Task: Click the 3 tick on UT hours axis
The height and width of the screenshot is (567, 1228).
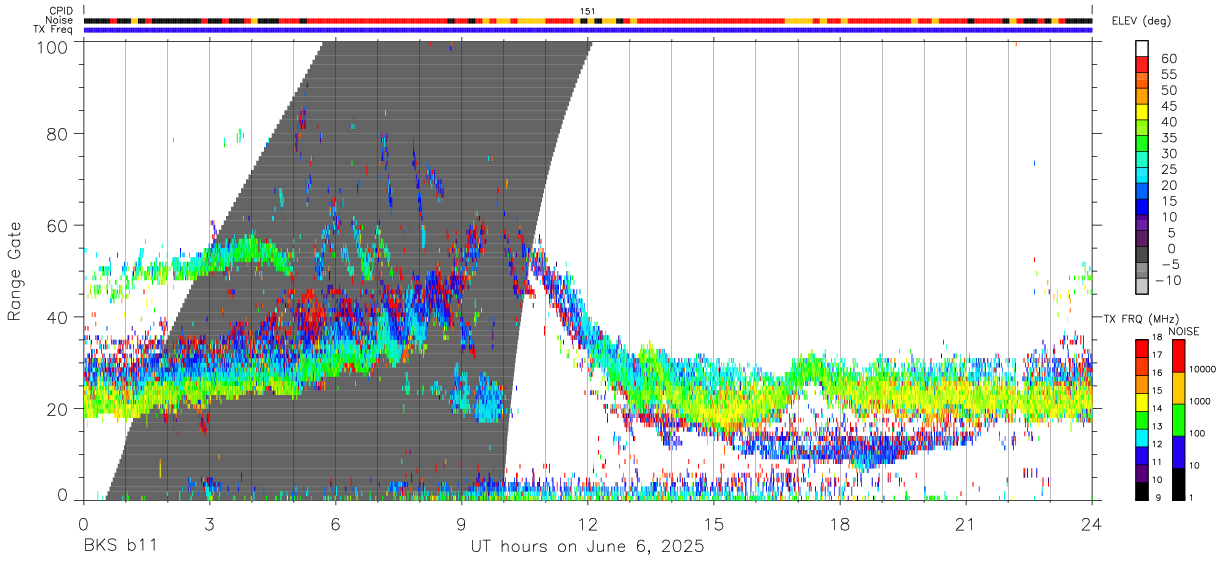Action: coord(210,523)
